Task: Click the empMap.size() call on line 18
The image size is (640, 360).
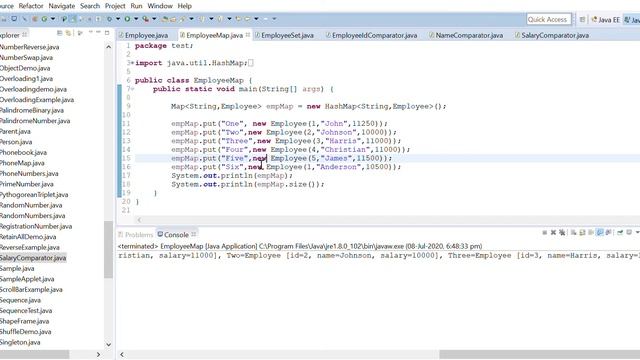Action: pos(288,184)
